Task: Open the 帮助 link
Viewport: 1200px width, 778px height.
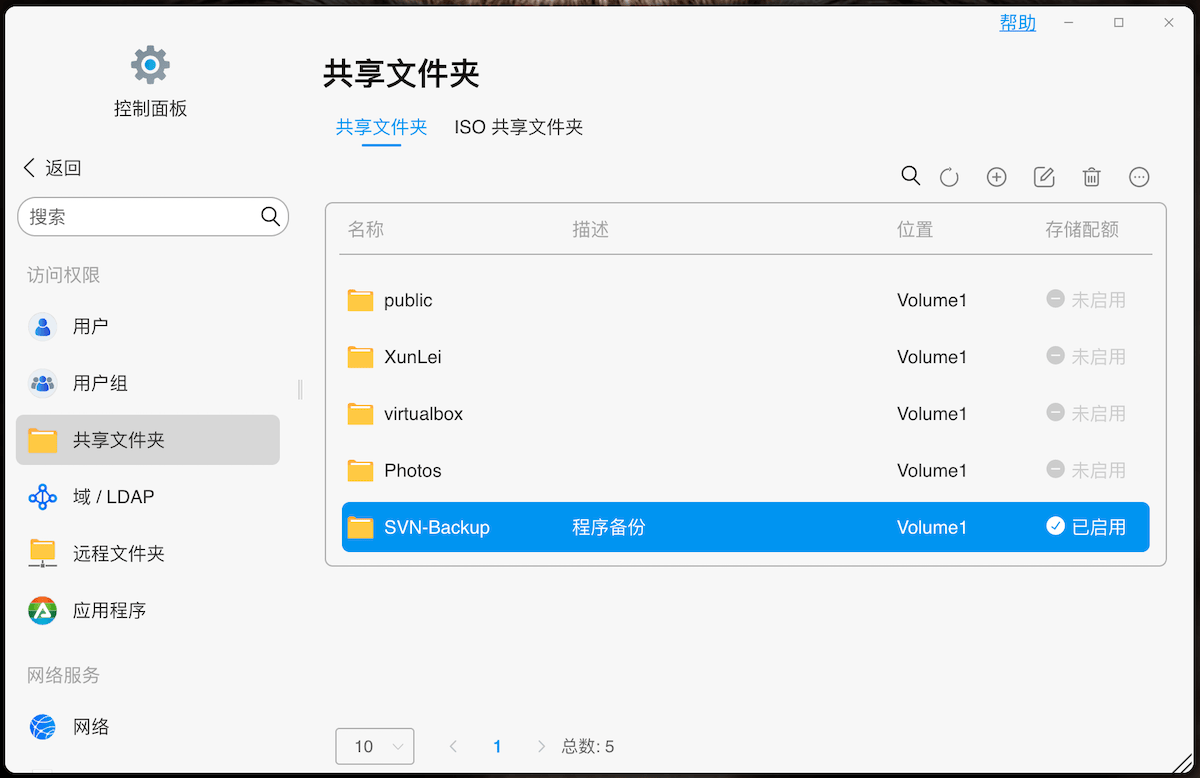Action: (1017, 23)
